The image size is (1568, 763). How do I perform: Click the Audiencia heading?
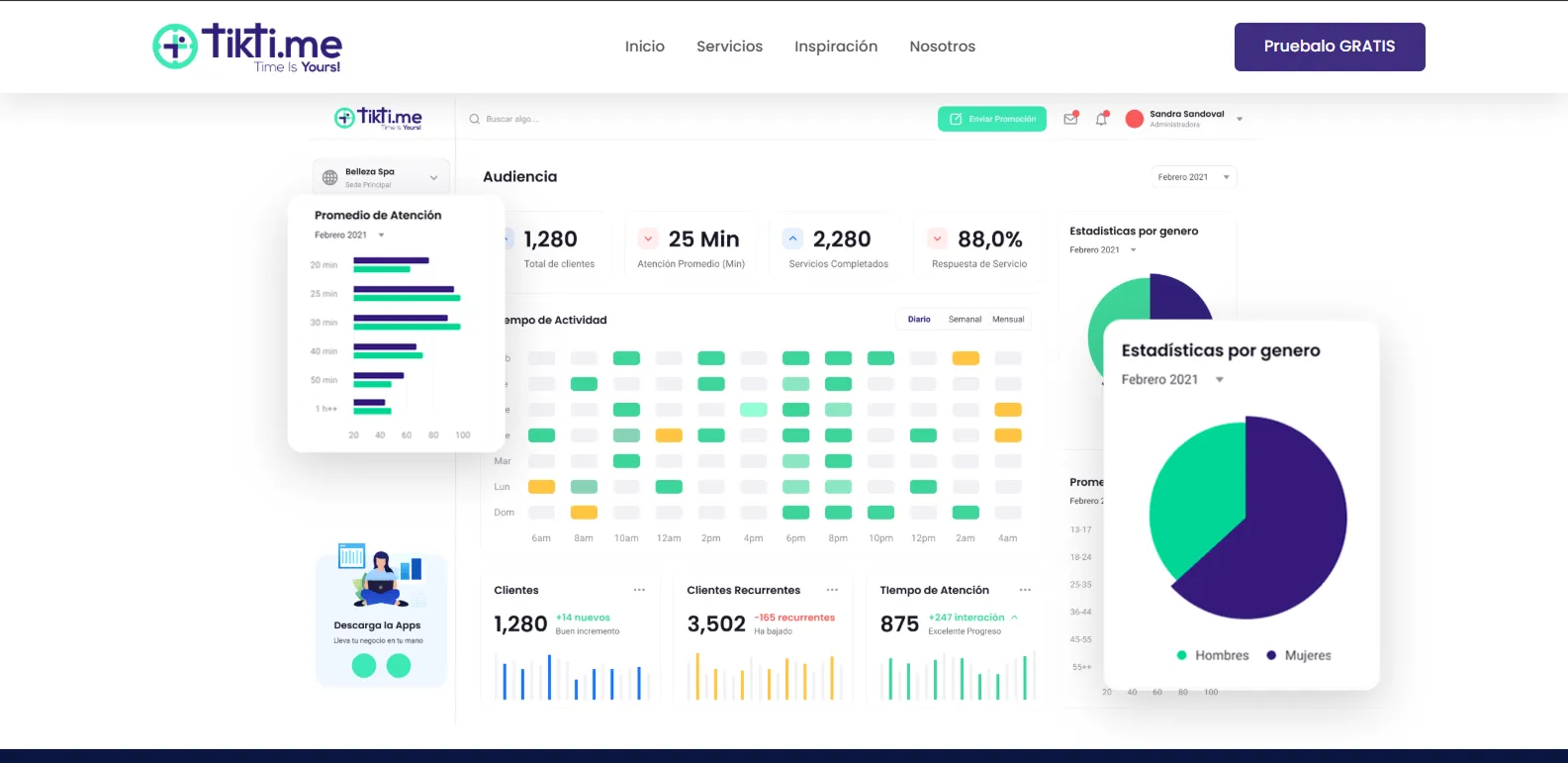tap(520, 176)
